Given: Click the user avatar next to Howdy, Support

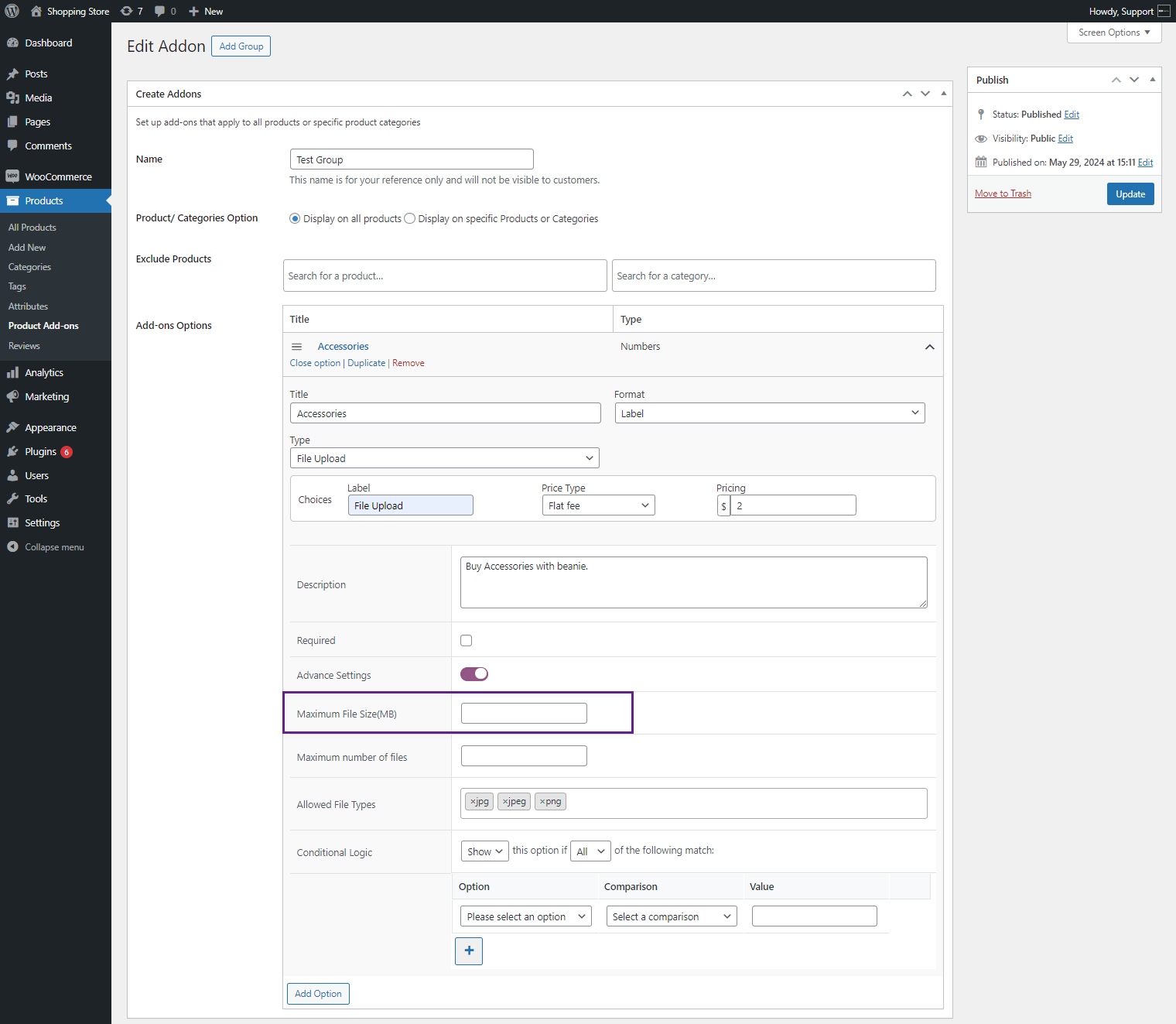Looking at the screenshot, I should tap(1164, 11).
